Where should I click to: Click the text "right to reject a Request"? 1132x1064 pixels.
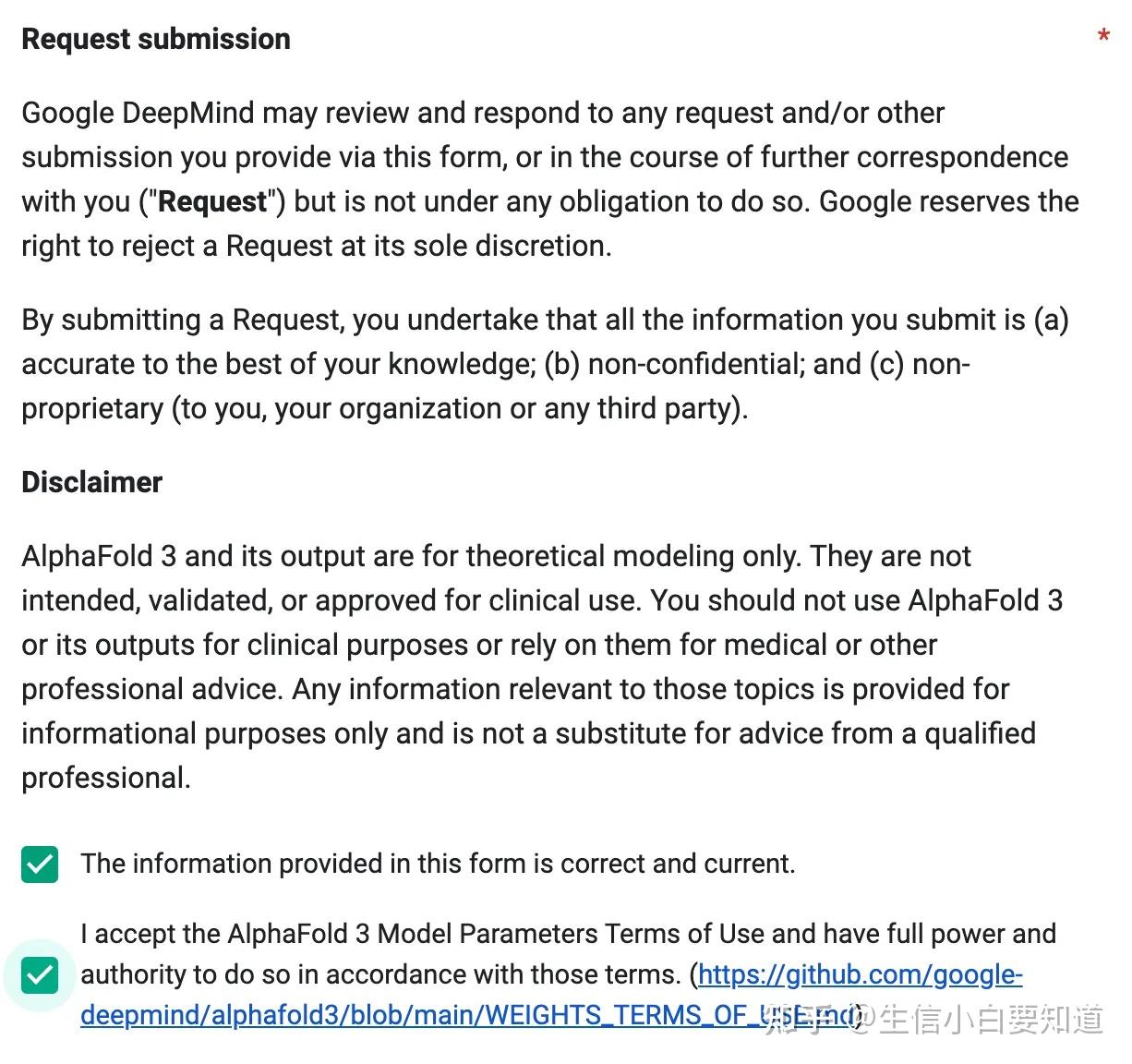point(176,246)
